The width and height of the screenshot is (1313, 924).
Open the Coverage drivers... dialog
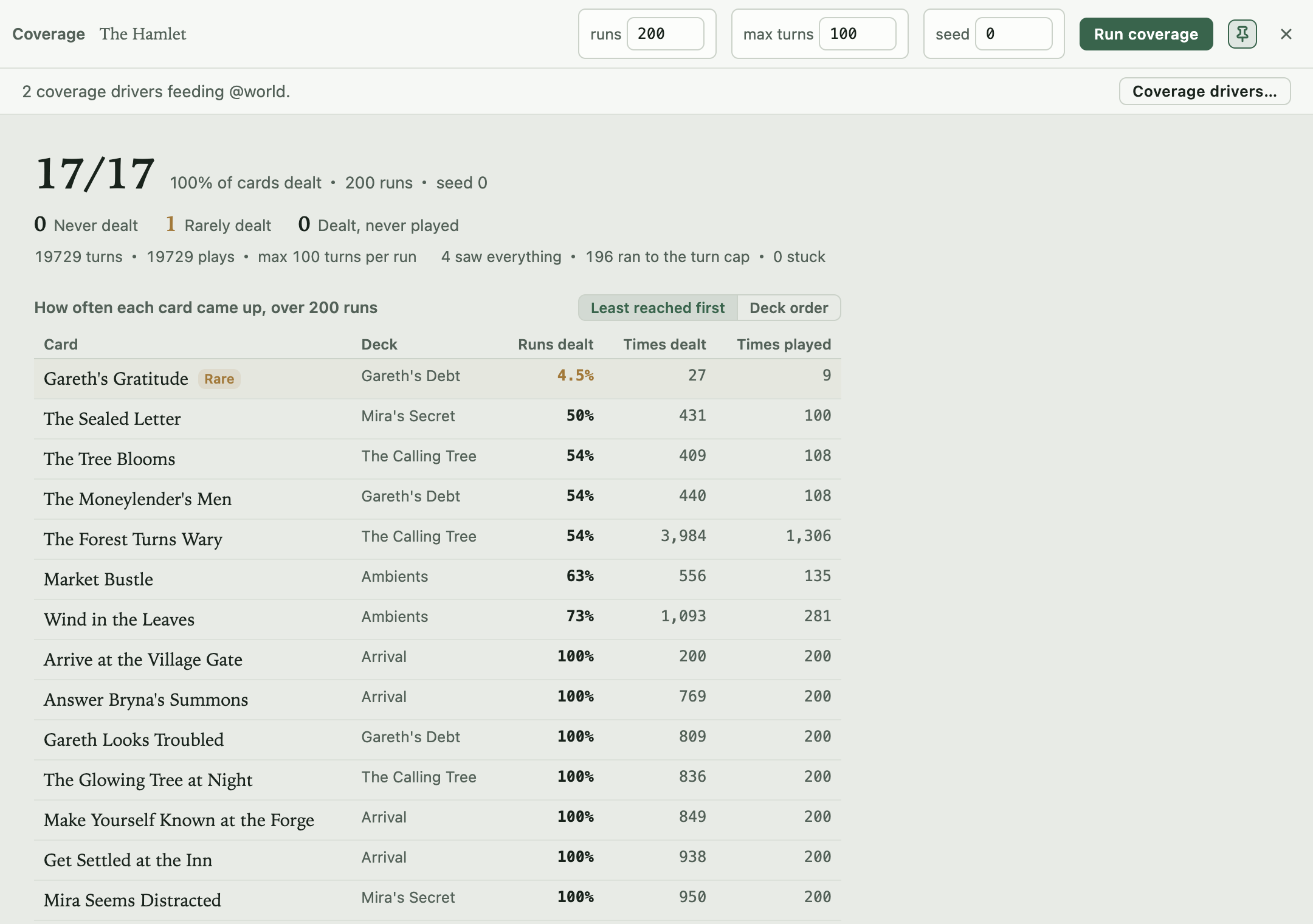pos(1204,91)
